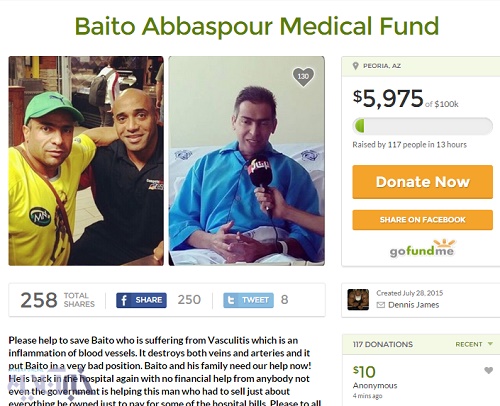Click the Dennis James contact link
This screenshot has width=500, height=406.
click(413, 305)
